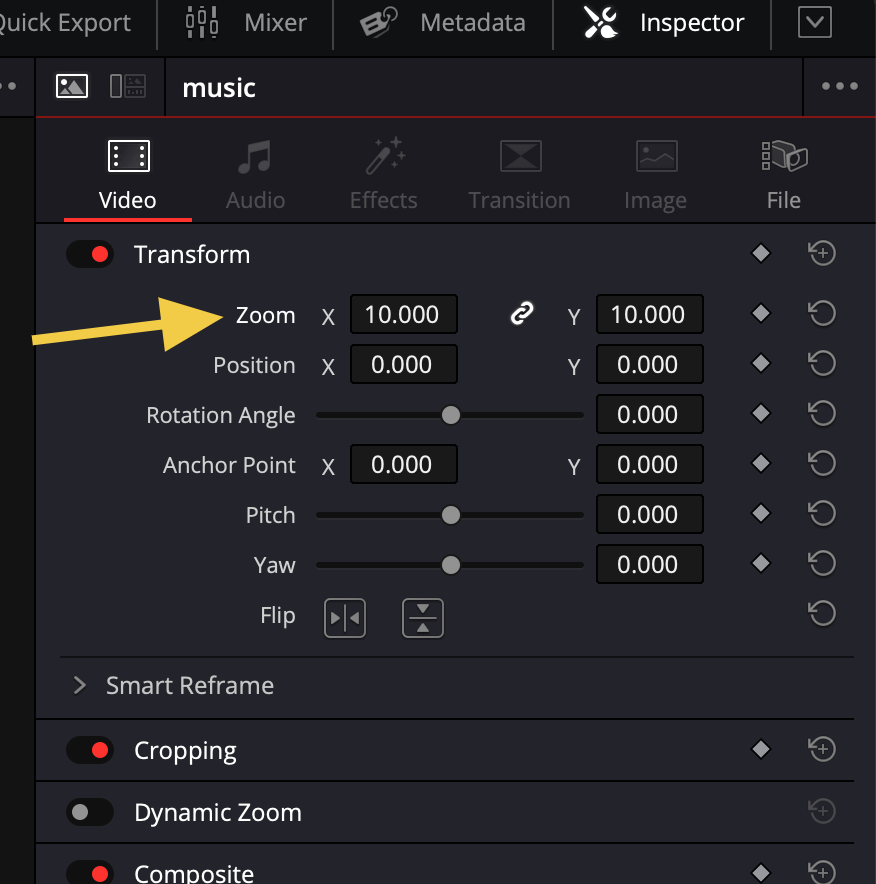Enable the Dynamic Zoom switch
Image resolution: width=876 pixels, height=884 pixels.
coord(90,812)
